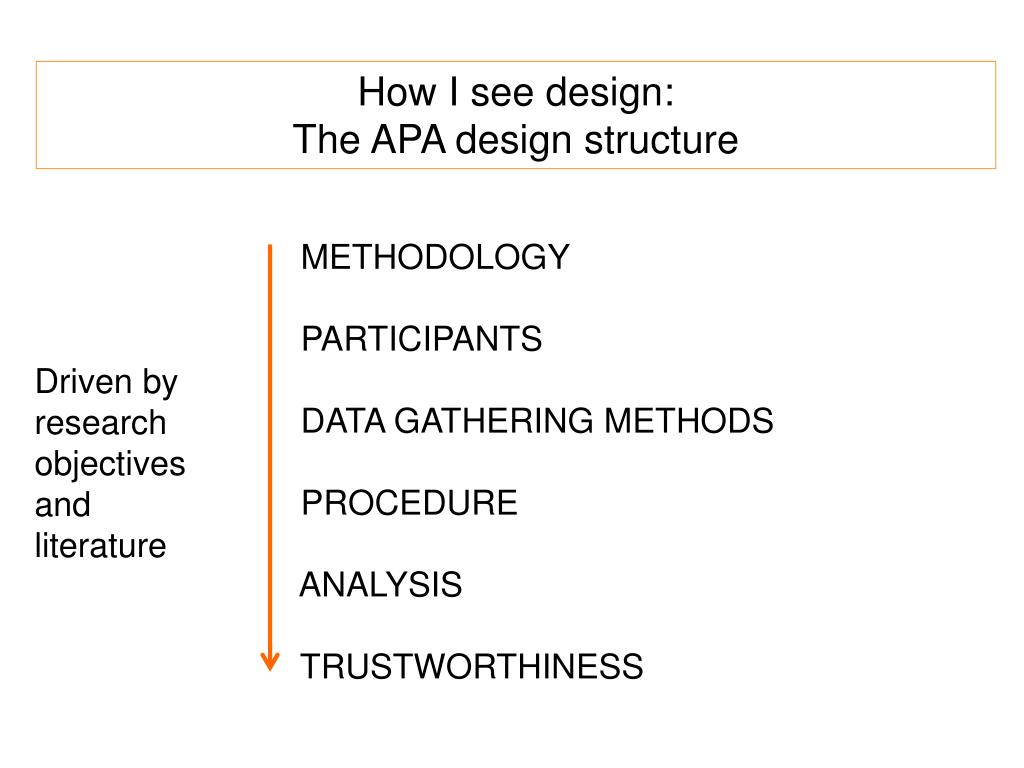The width and height of the screenshot is (1024, 768).
Task: Click the word 'literature' on the left
Action: 101,546
